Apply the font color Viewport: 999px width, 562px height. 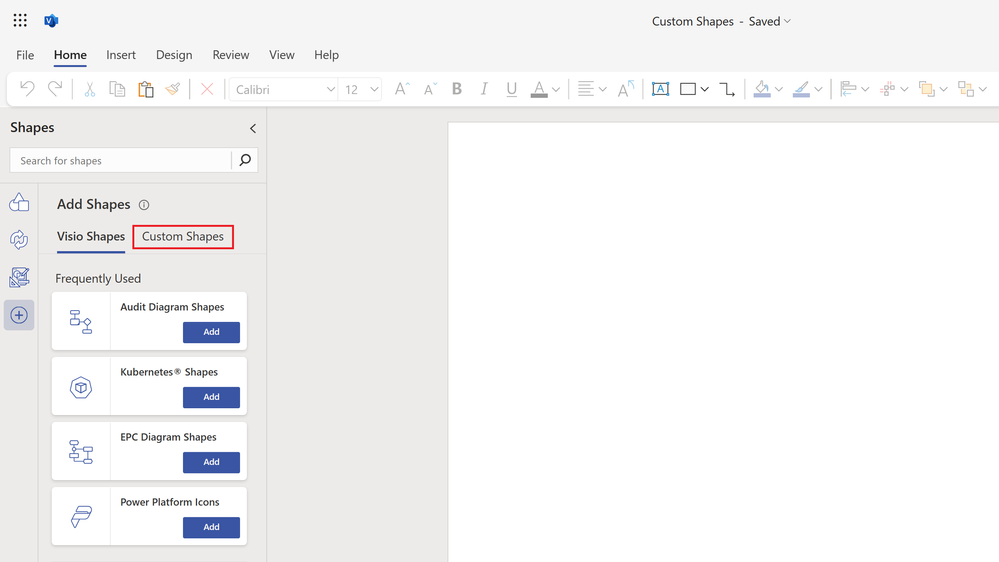[539, 89]
